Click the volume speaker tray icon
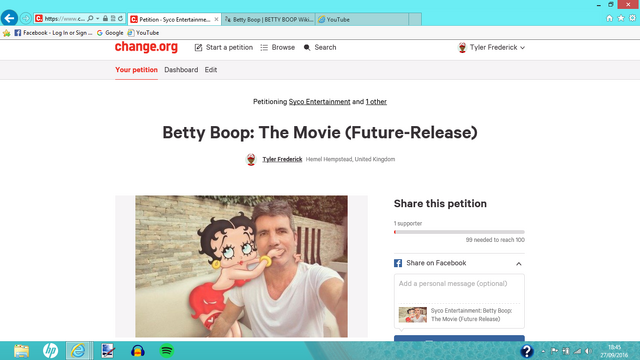This screenshot has width=640, height=360. (588, 351)
